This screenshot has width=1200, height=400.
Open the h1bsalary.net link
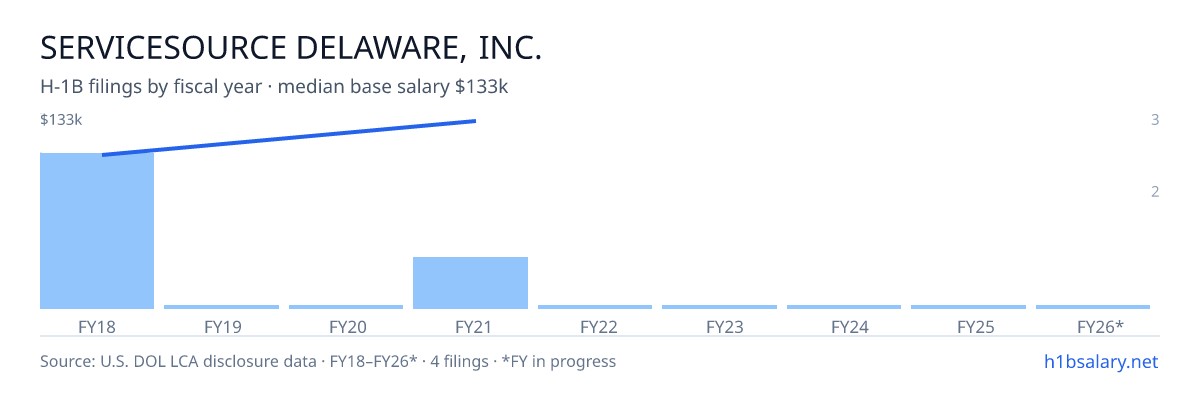coord(1100,361)
